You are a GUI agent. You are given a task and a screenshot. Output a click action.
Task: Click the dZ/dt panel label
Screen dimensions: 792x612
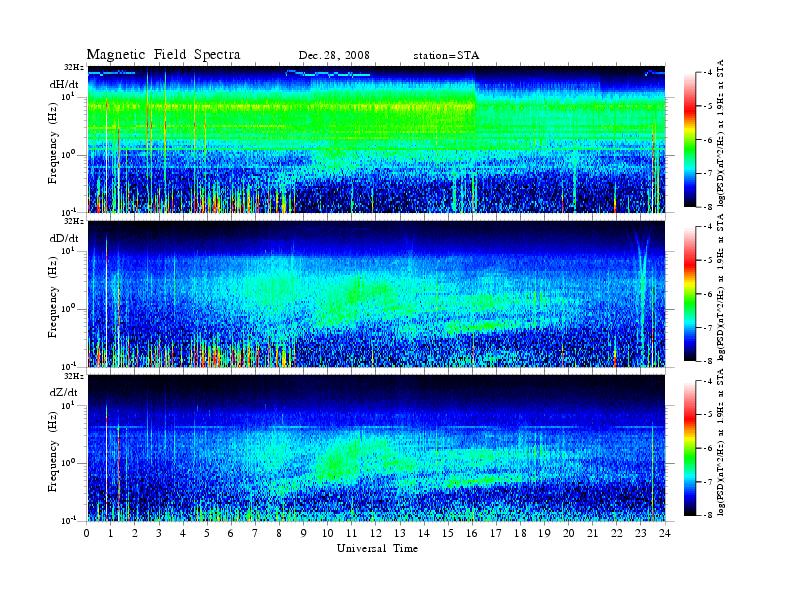click(x=64, y=392)
